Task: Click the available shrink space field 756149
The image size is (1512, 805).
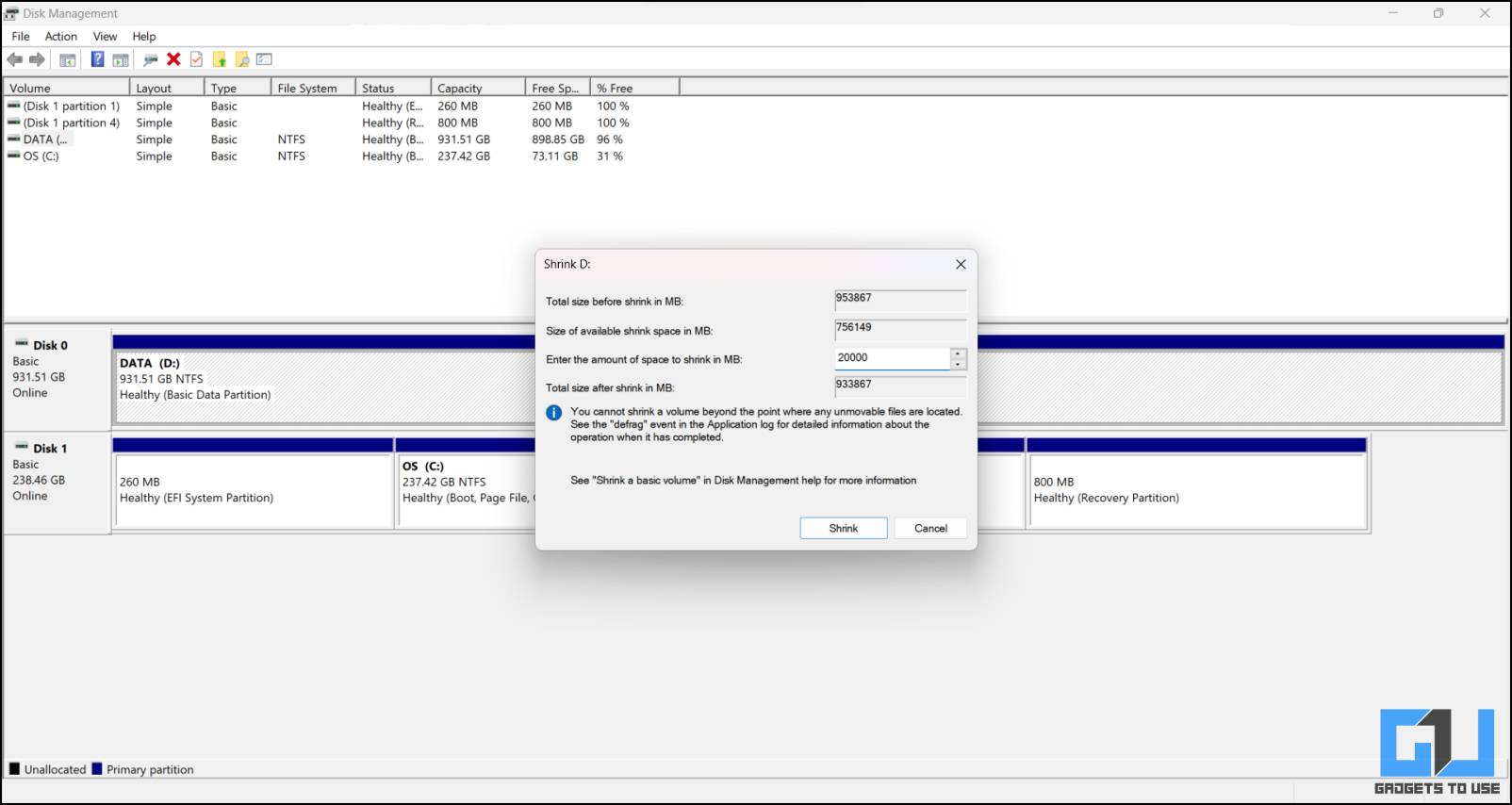Action: click(x=900, y=329)
